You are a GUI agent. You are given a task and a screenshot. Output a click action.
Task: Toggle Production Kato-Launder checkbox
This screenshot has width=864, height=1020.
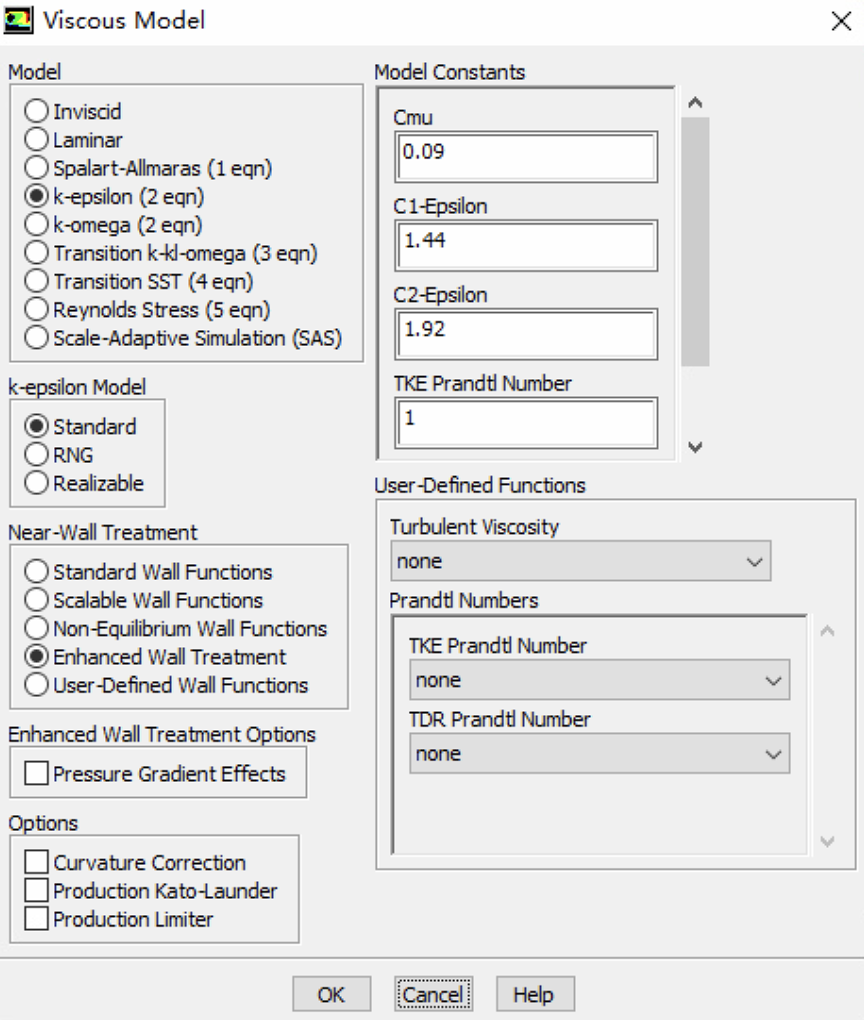pos(37,891)
